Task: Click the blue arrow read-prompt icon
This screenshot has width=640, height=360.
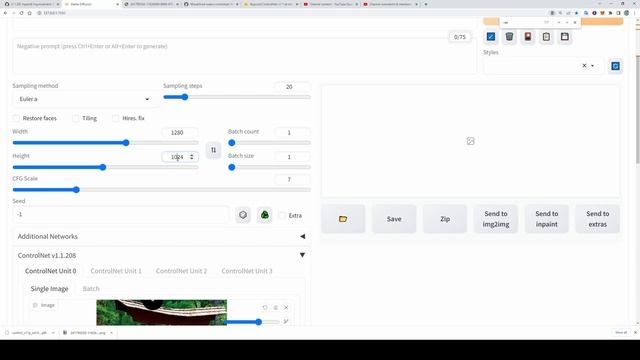Action: coord(491,37)
